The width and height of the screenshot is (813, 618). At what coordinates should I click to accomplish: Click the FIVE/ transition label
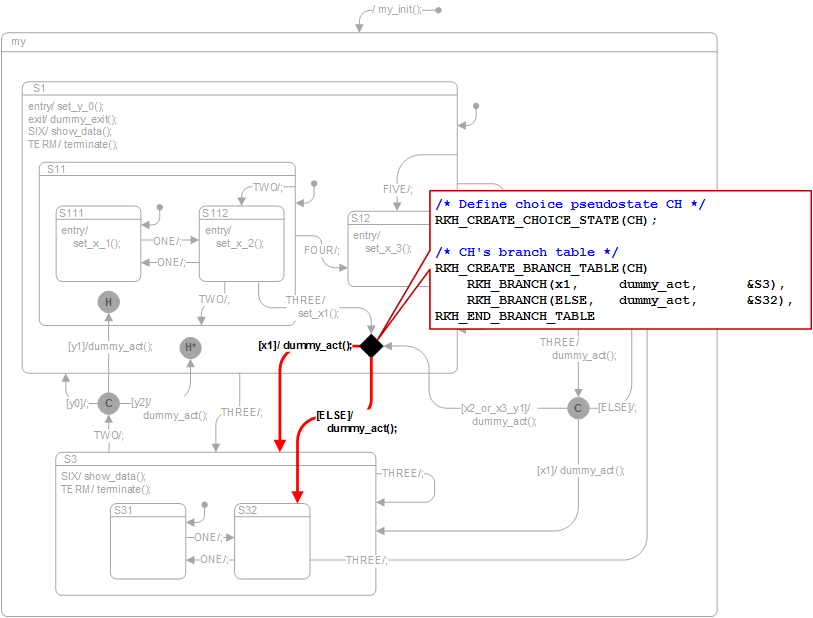pyautogui.click(x=396, y=189)
